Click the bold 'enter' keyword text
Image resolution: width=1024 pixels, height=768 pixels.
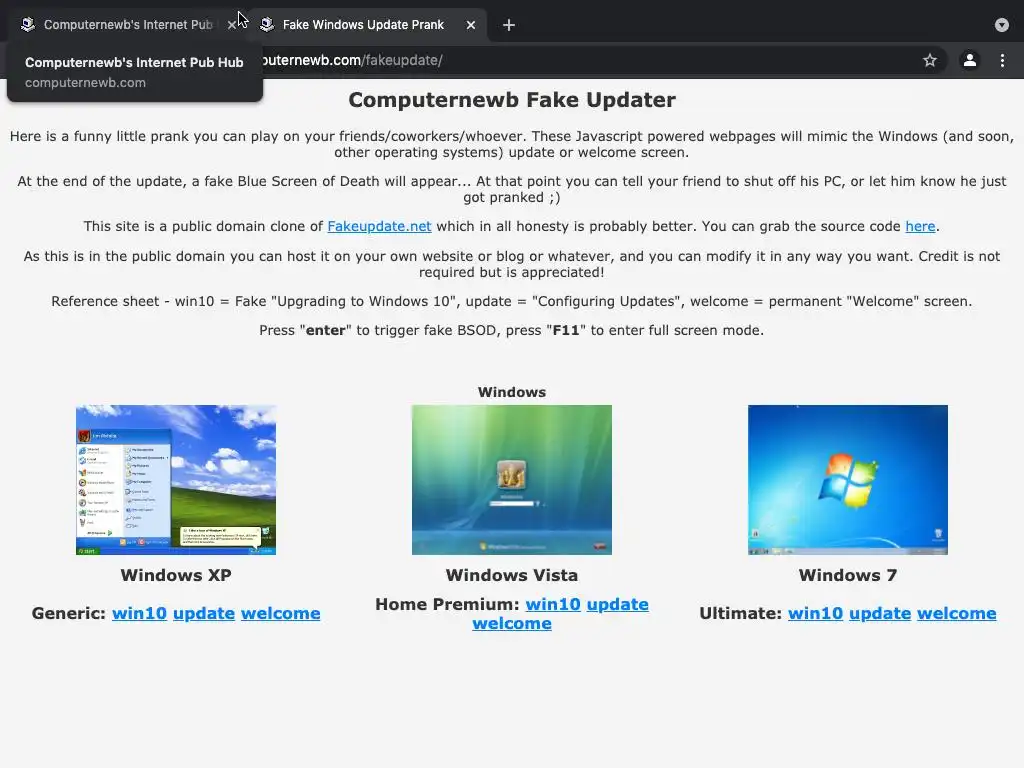coord(325,330)
